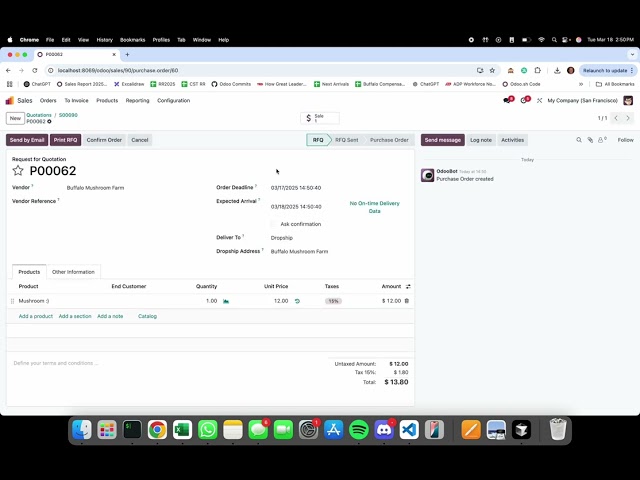
Task: Attach a file with the paperclip icon
Action: point(590,140)
